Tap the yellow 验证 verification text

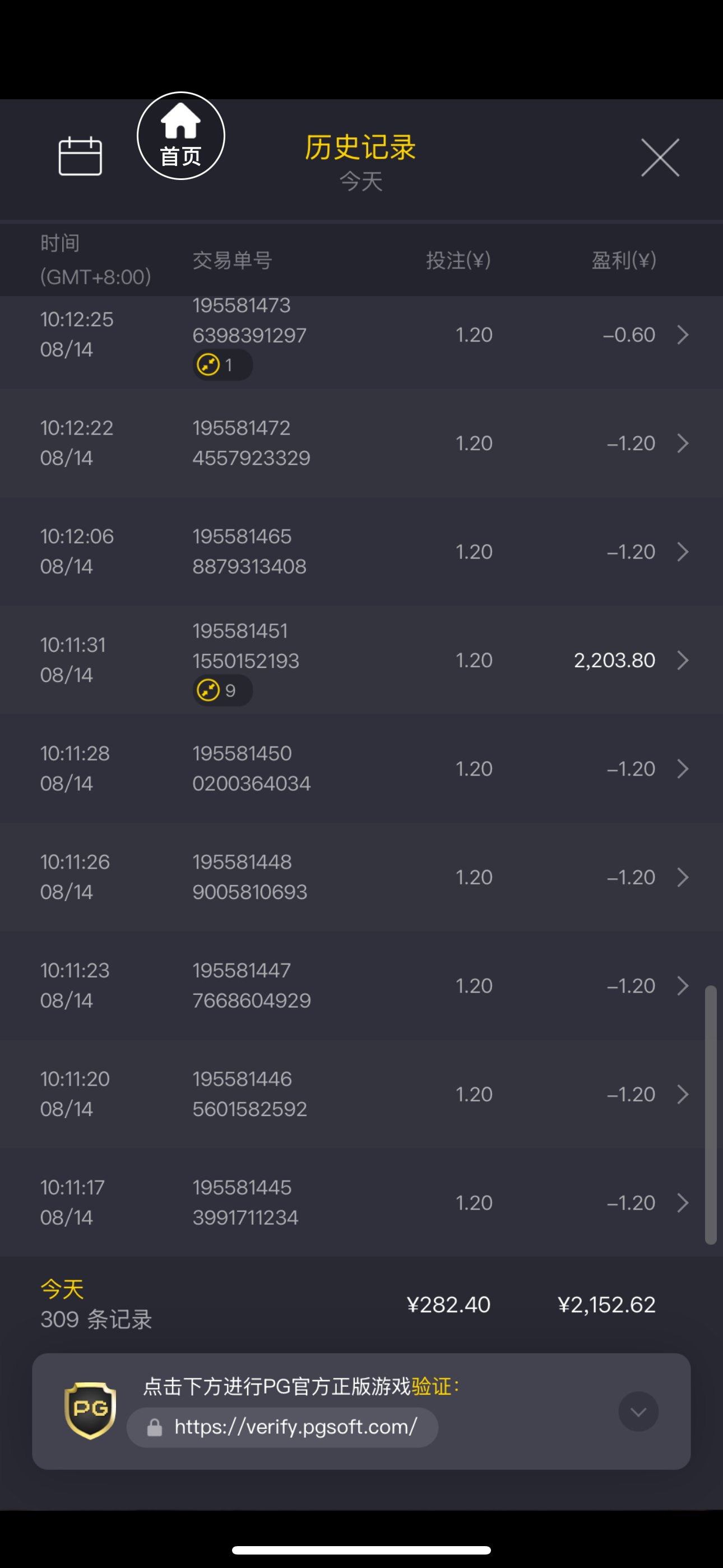[432, 1387]
